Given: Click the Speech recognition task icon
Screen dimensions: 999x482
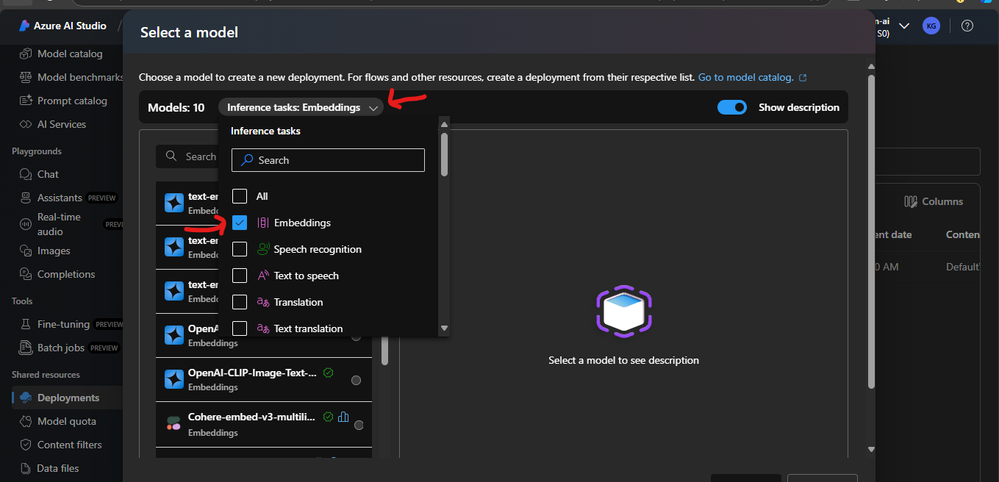Looking at the screenshot, I should (x=262, y=249).
